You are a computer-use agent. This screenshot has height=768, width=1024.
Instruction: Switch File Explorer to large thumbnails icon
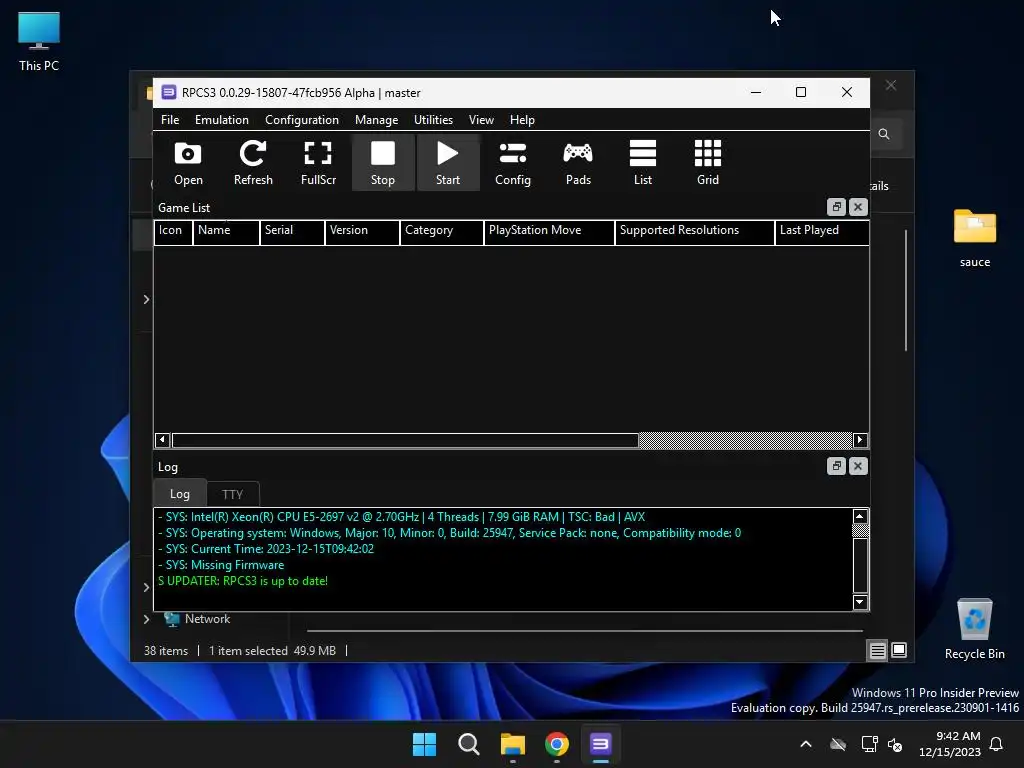click(x=899, y=650)
